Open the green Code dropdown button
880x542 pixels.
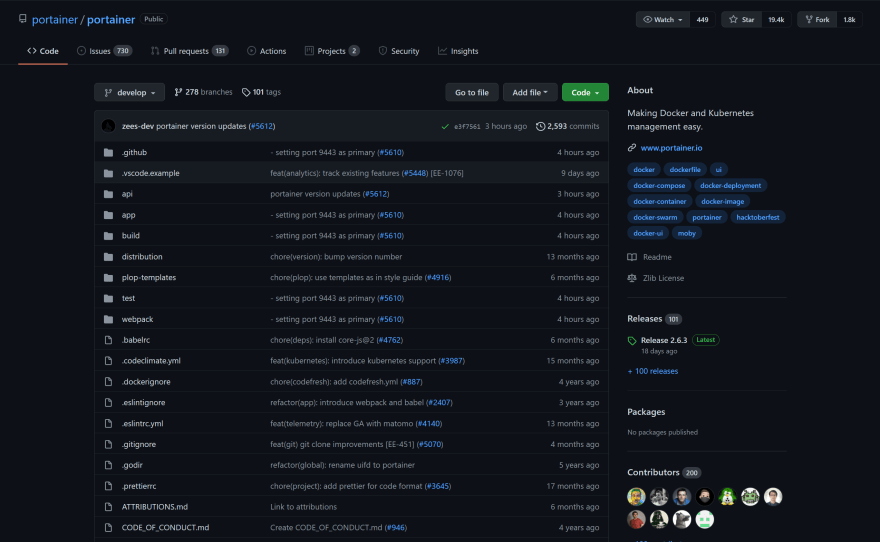tap(585, 93)
